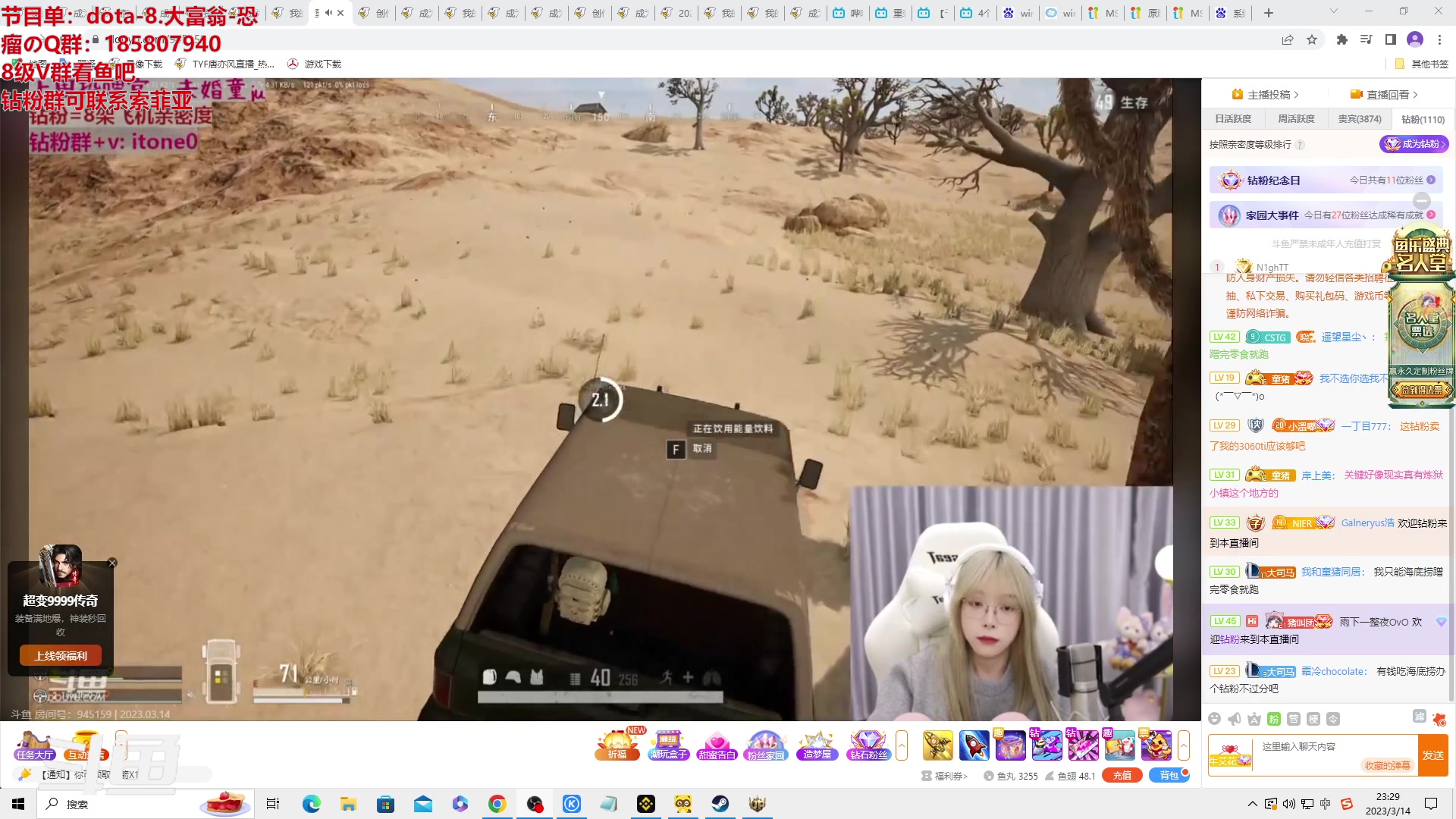Switch to the 周活跃度 tab

click(x=1296, y=119)
